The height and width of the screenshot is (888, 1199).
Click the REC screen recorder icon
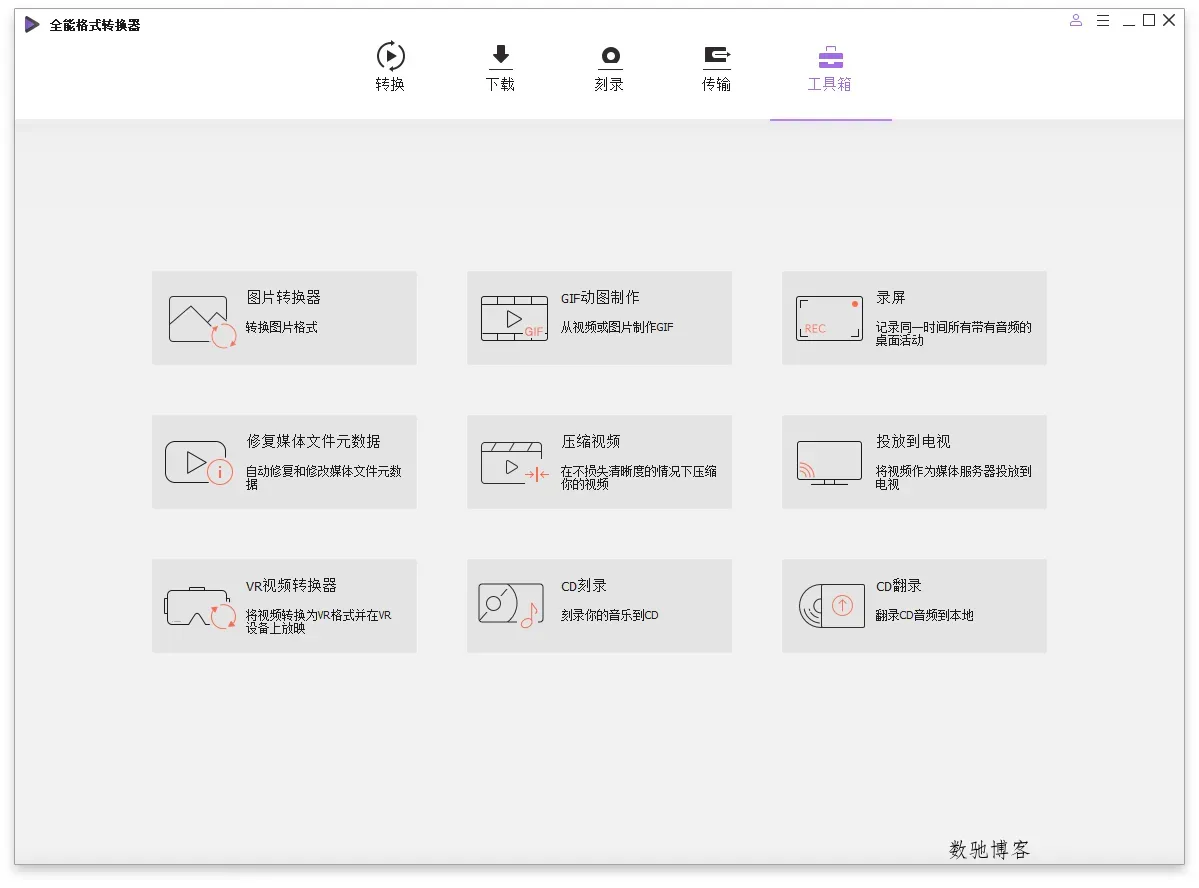[829, 318]
